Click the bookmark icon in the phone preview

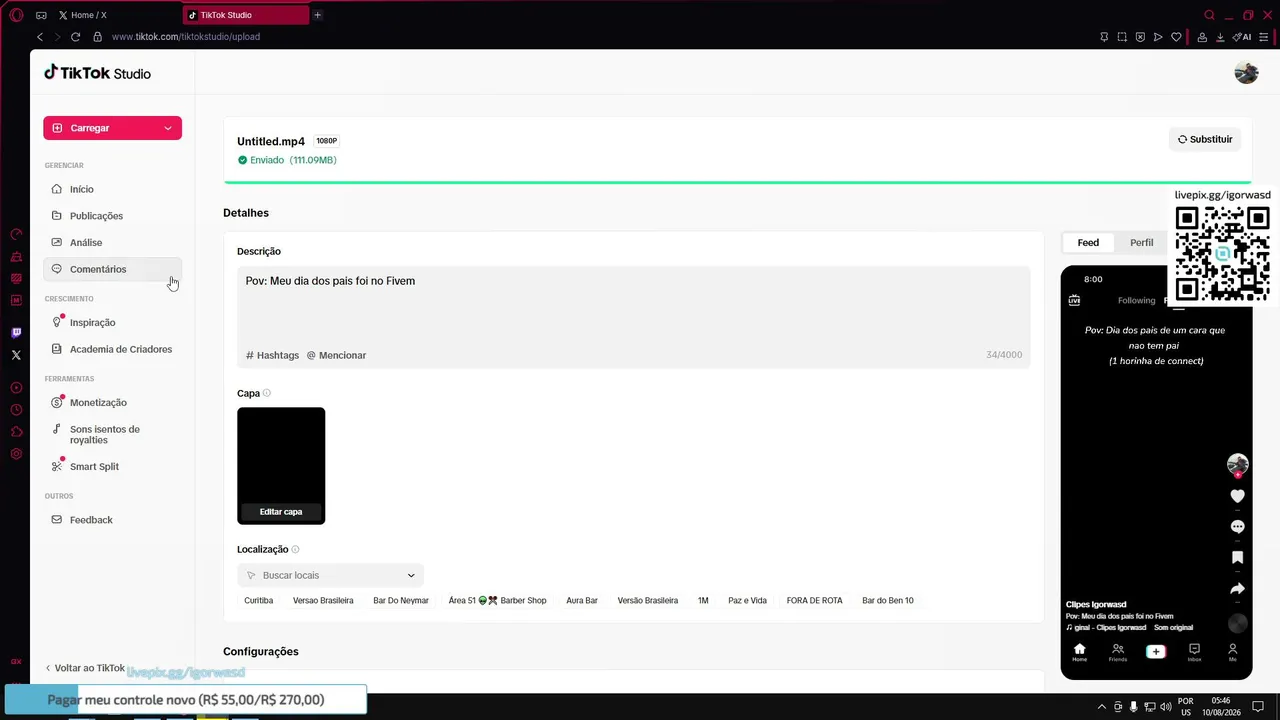1237,557
